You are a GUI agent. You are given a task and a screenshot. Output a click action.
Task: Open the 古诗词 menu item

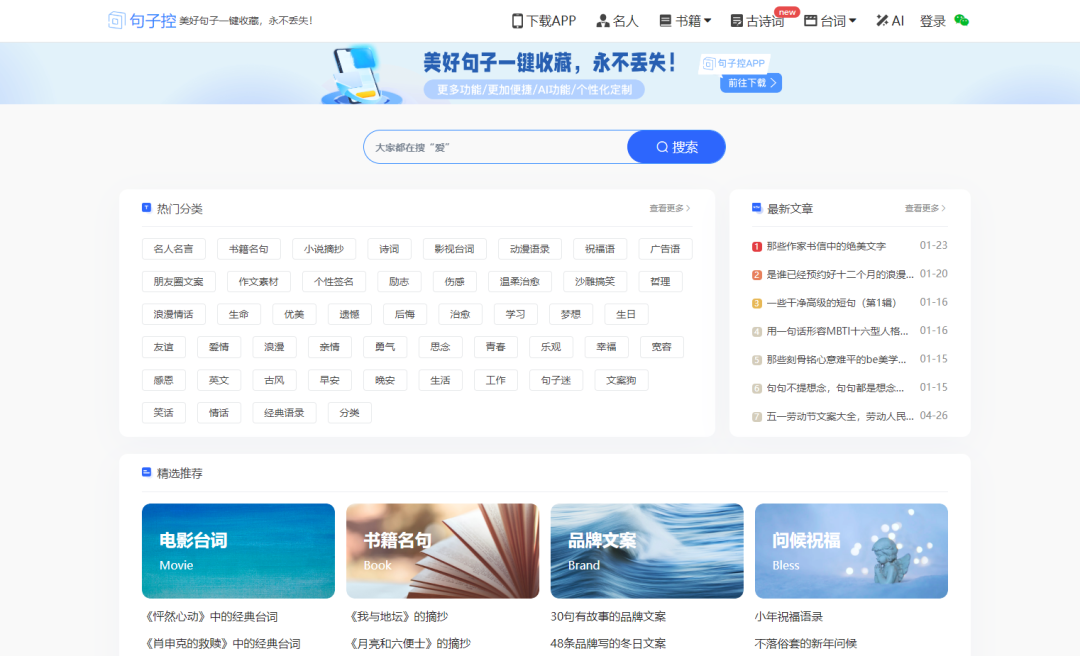[x=758, y=21]
